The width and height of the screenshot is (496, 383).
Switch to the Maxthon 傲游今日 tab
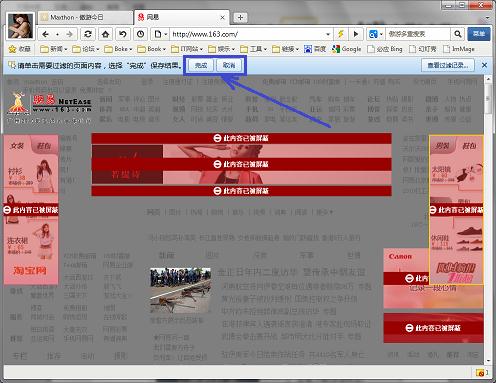(85, 17)
